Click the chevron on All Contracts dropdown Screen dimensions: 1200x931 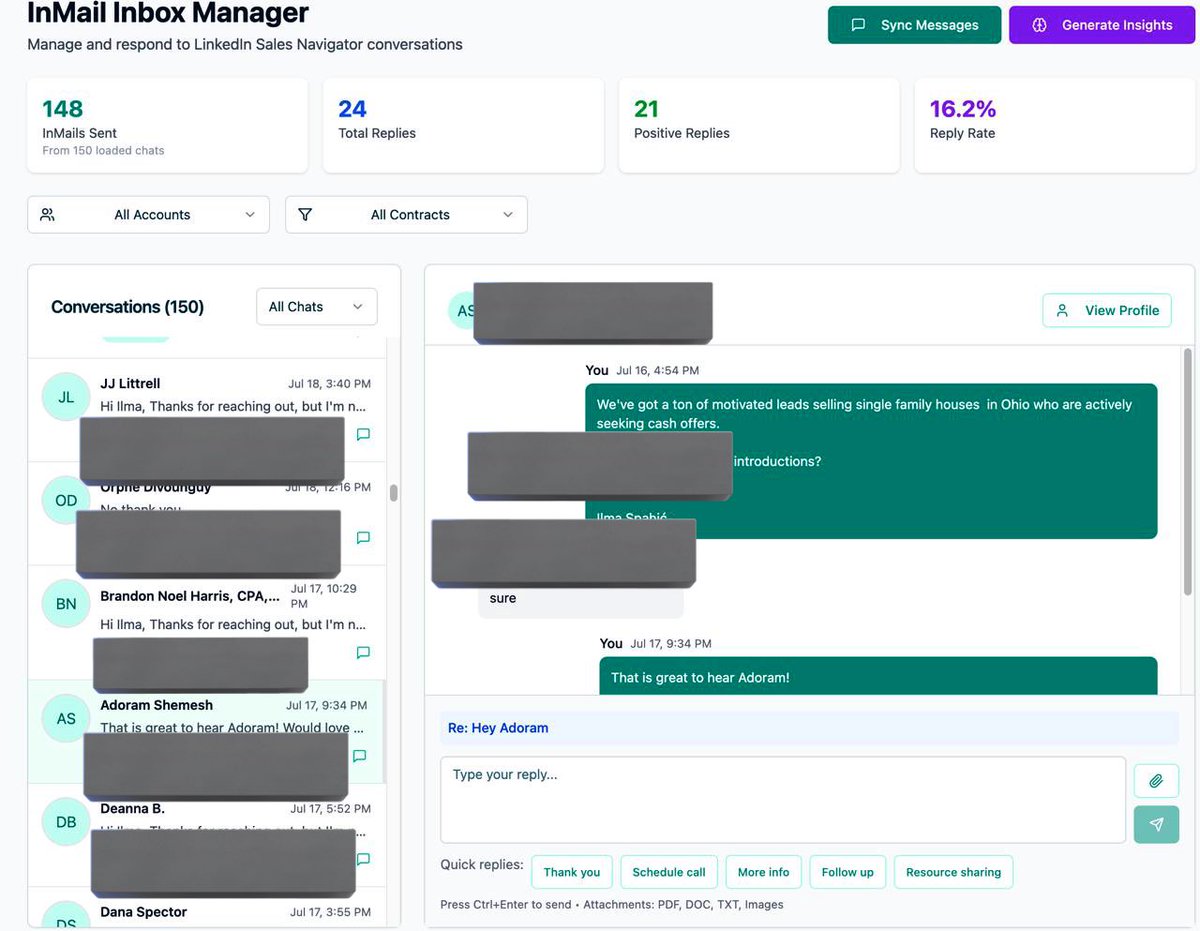click(x=508, y=214)
